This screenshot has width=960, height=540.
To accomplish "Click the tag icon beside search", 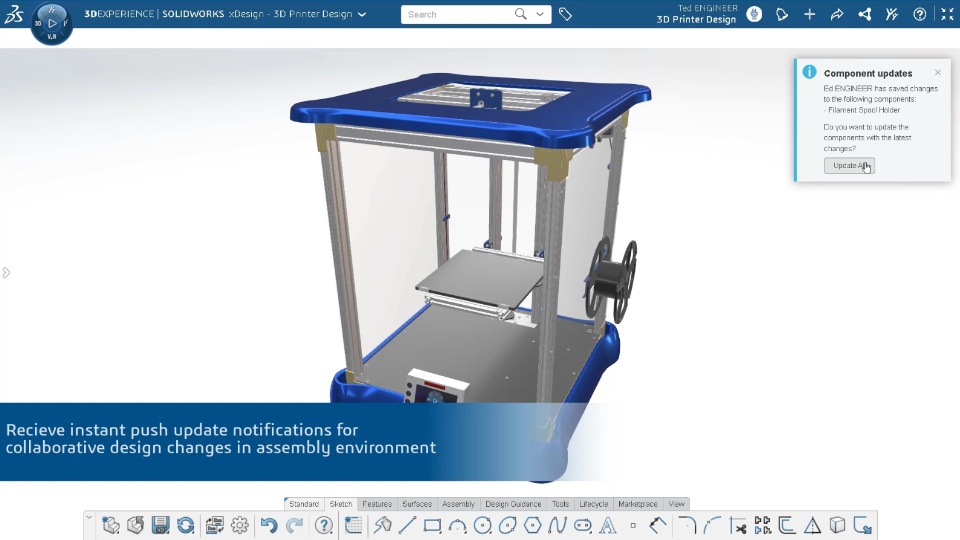I will coord(565,14).
